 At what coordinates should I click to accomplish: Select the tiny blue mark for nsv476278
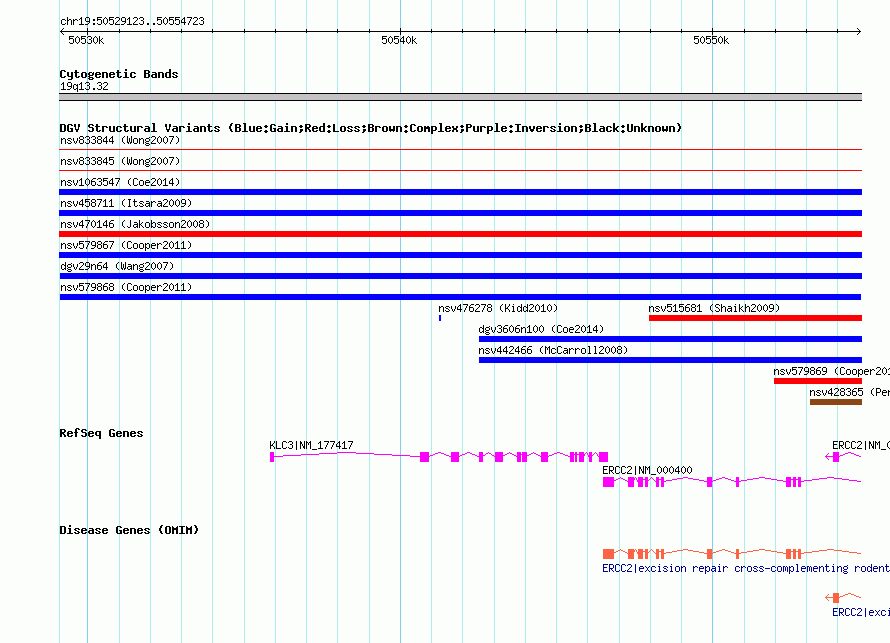(440, 318)
